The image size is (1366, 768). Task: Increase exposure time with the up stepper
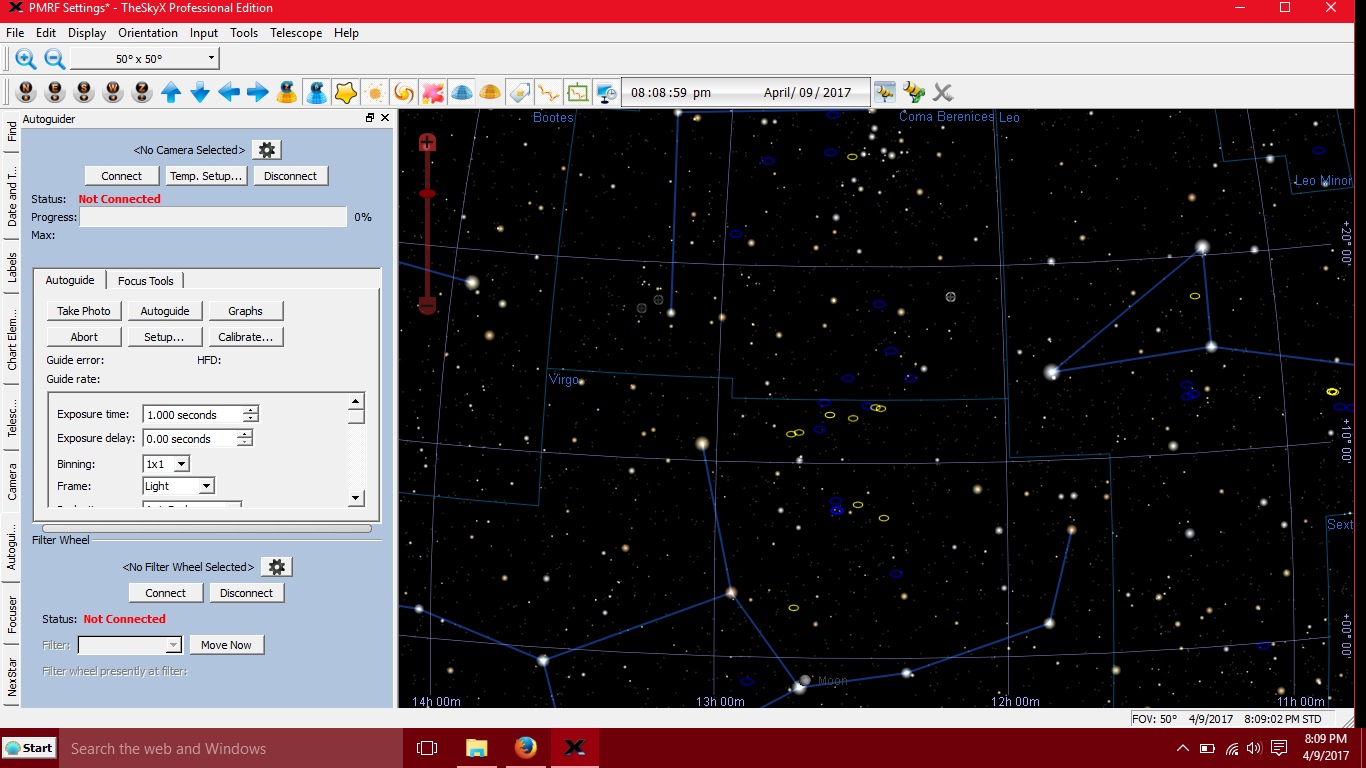[250, 410]
